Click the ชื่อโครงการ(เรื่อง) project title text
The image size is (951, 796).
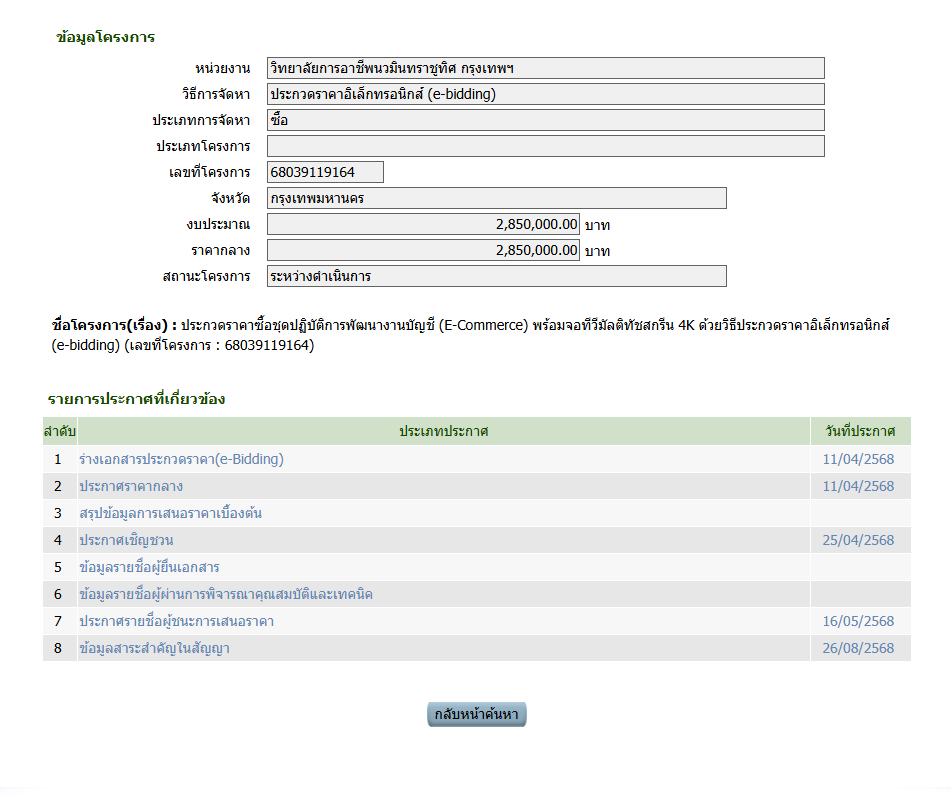(471, 335)
